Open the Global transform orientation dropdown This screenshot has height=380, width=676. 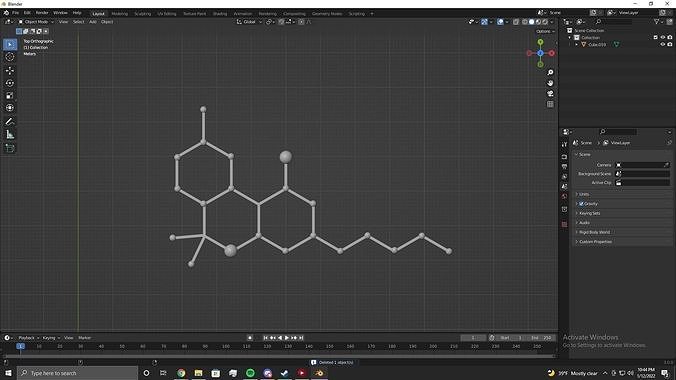249,22
